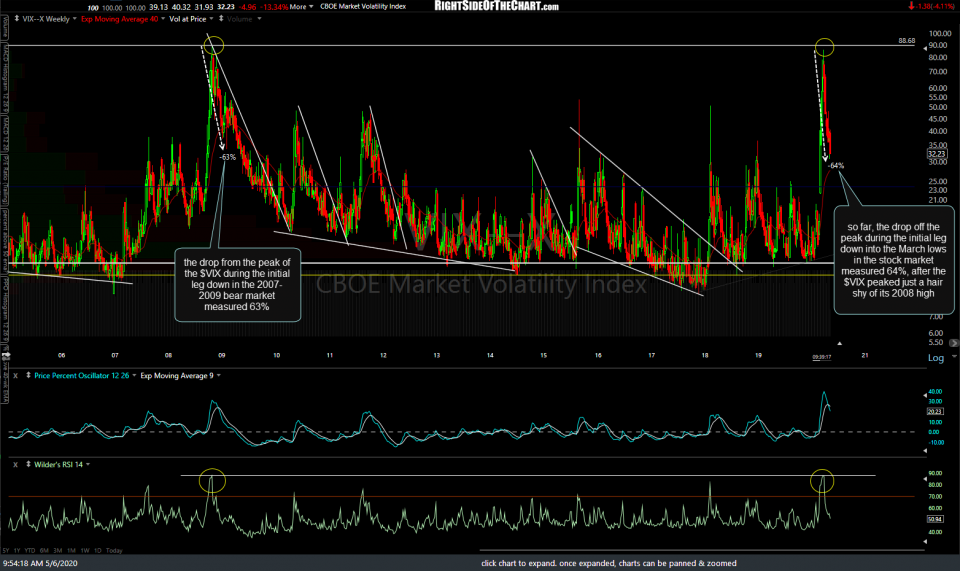This screenshot has width=960, height=571.
Task: Click the last price 32.23 in header
Action: (x=226, y=7)
